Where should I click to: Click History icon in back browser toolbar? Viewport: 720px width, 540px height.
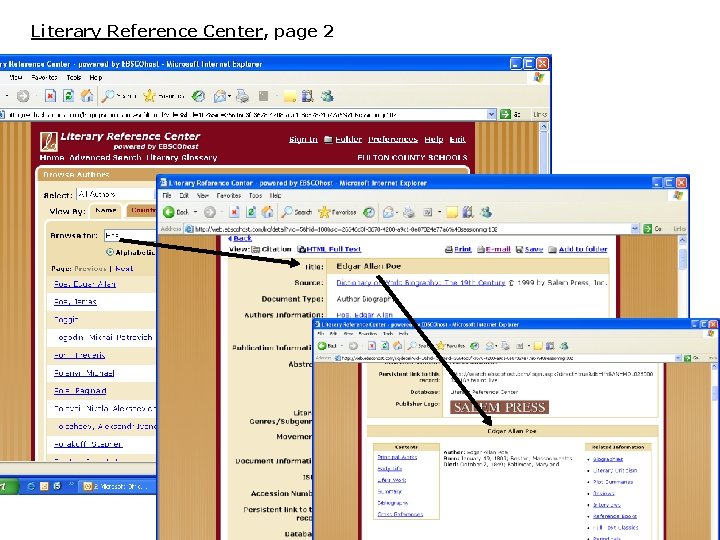click(198, 96)
